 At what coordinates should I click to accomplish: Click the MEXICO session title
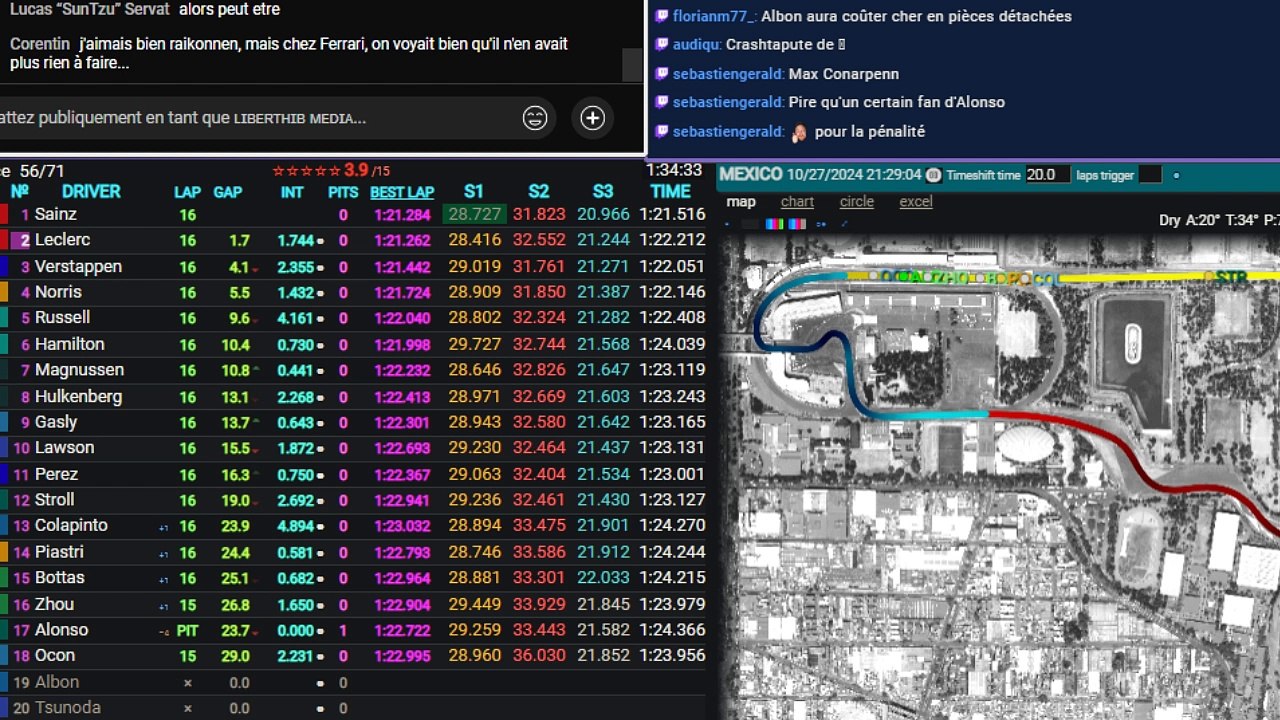[x=751, y=174]
